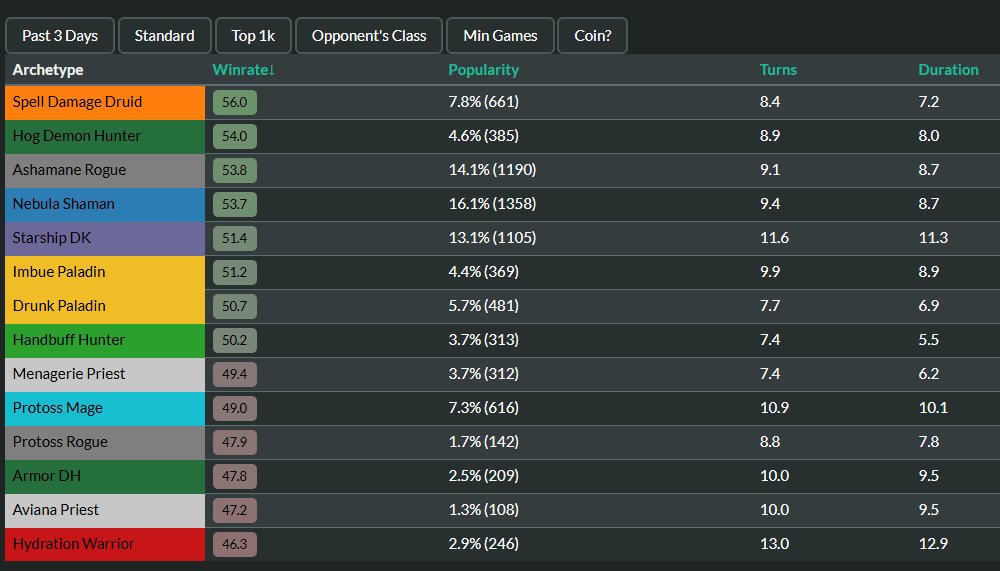The height and width of the screenshot is (571, 1000).
Task: Click Spell Damage Druid duration 7.2
Action: tap(929, 102)
